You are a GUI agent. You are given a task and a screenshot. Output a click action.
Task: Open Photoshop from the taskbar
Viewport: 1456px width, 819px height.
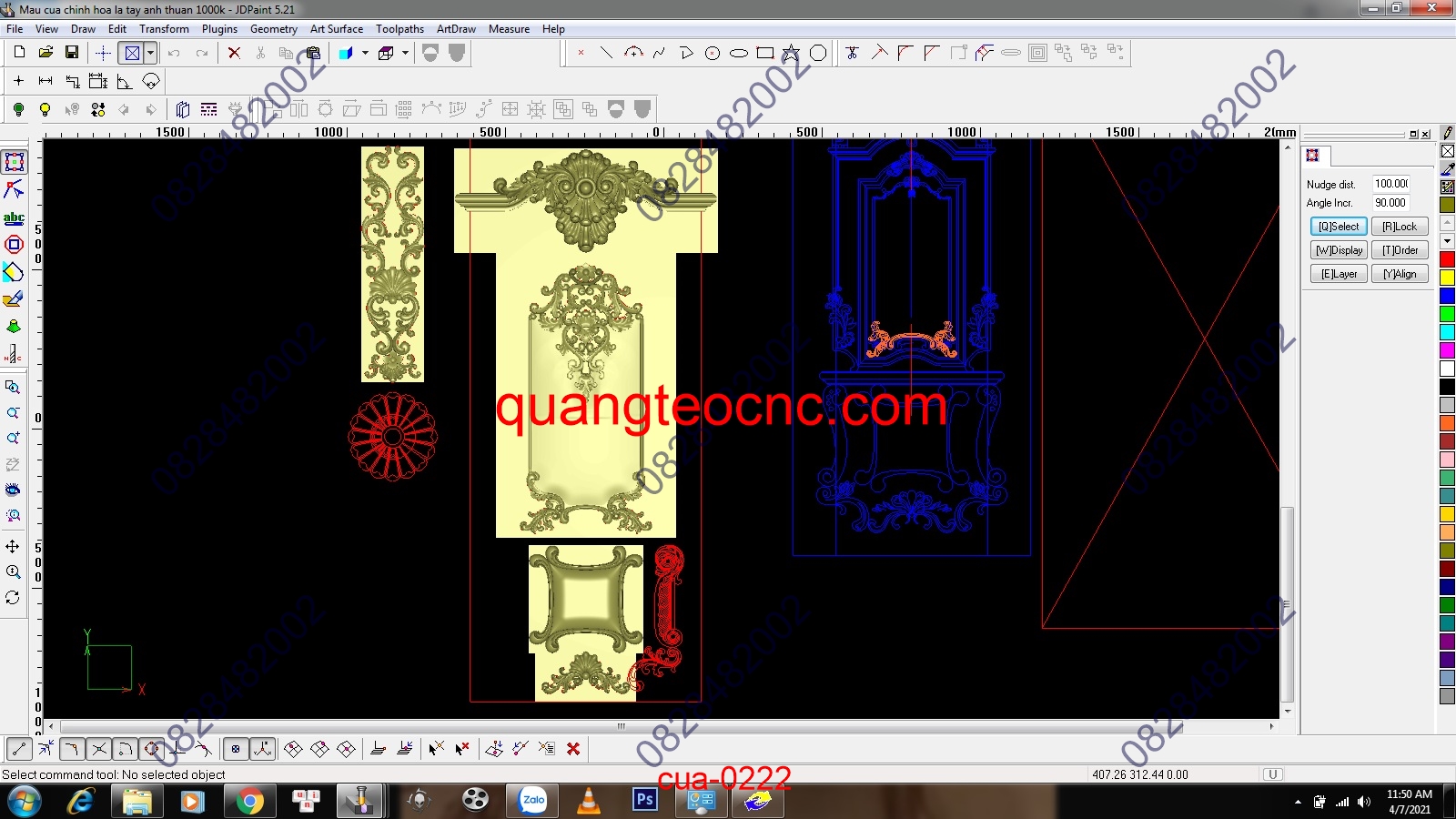[x=644, y=800]
